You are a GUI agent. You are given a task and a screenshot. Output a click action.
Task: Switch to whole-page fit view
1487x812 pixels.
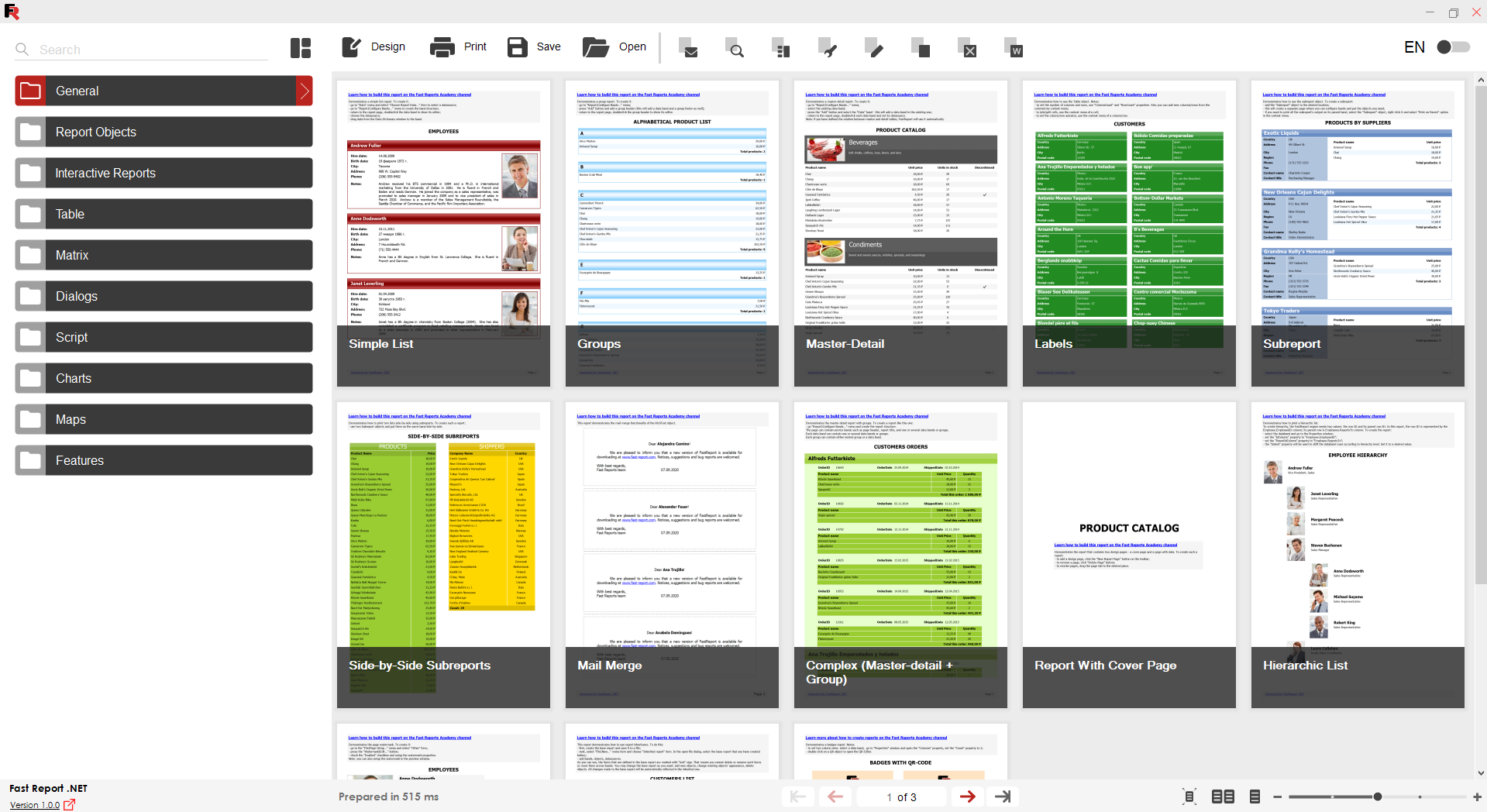pos(1189,797)
